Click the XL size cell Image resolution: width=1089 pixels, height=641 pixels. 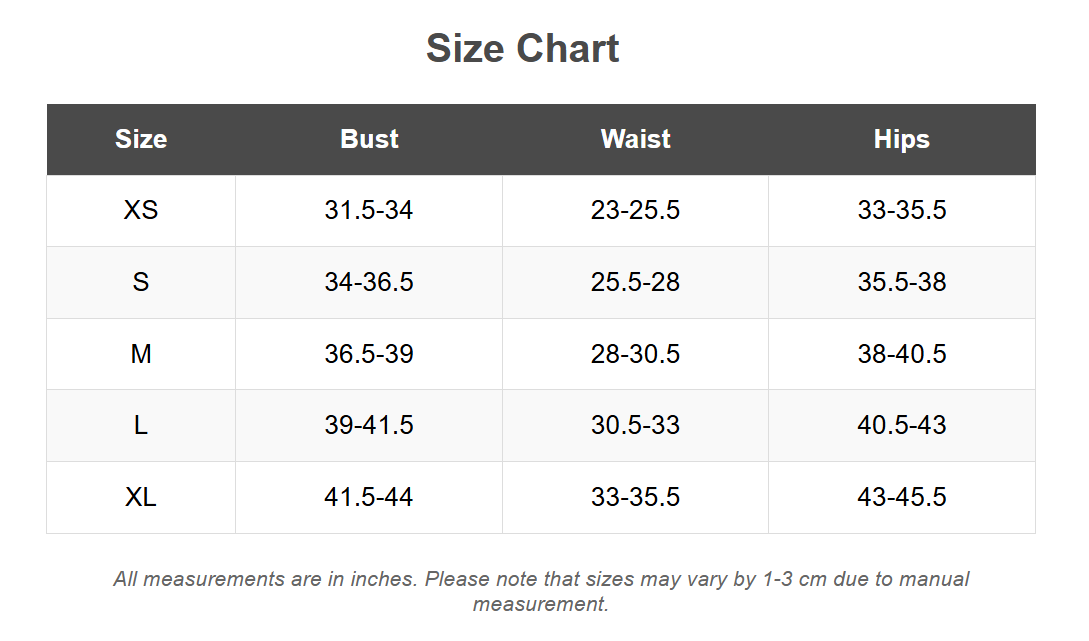(x=141, y=497)
